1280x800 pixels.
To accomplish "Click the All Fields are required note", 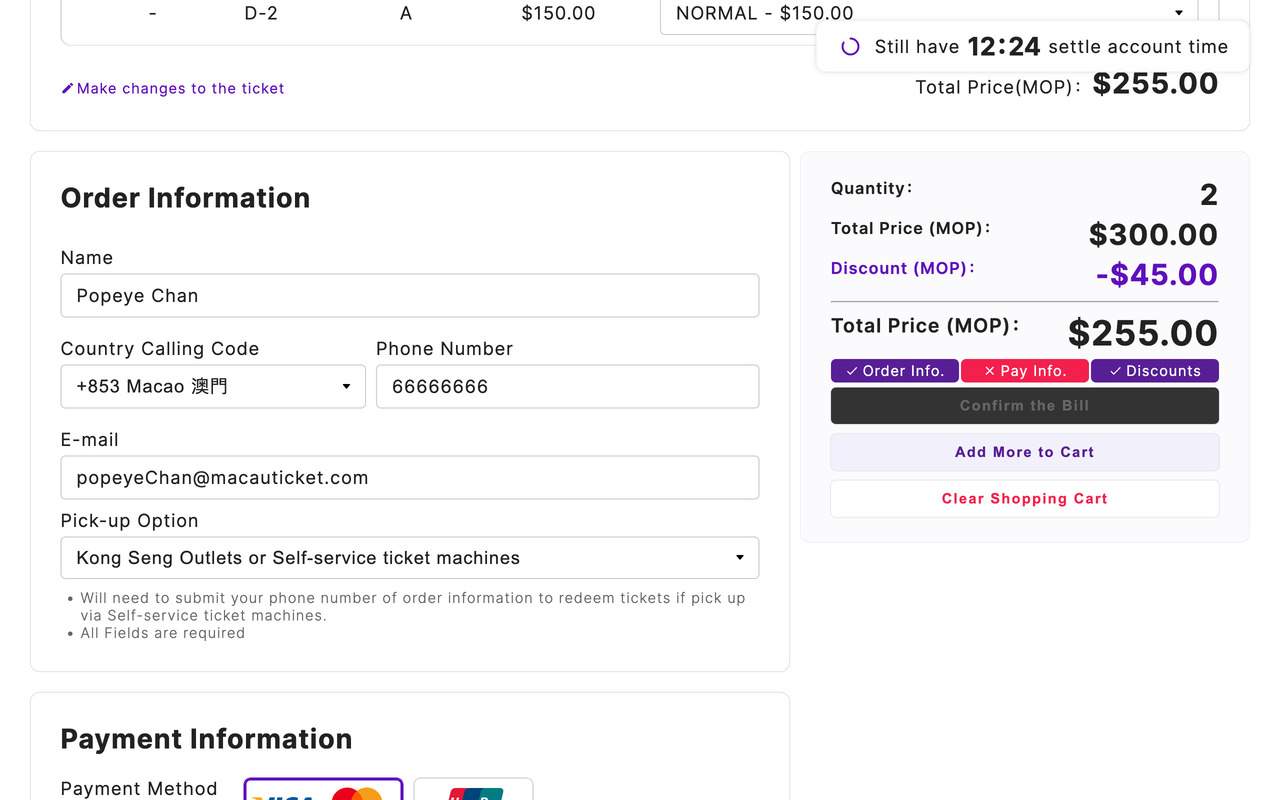I will click(163, 633).
